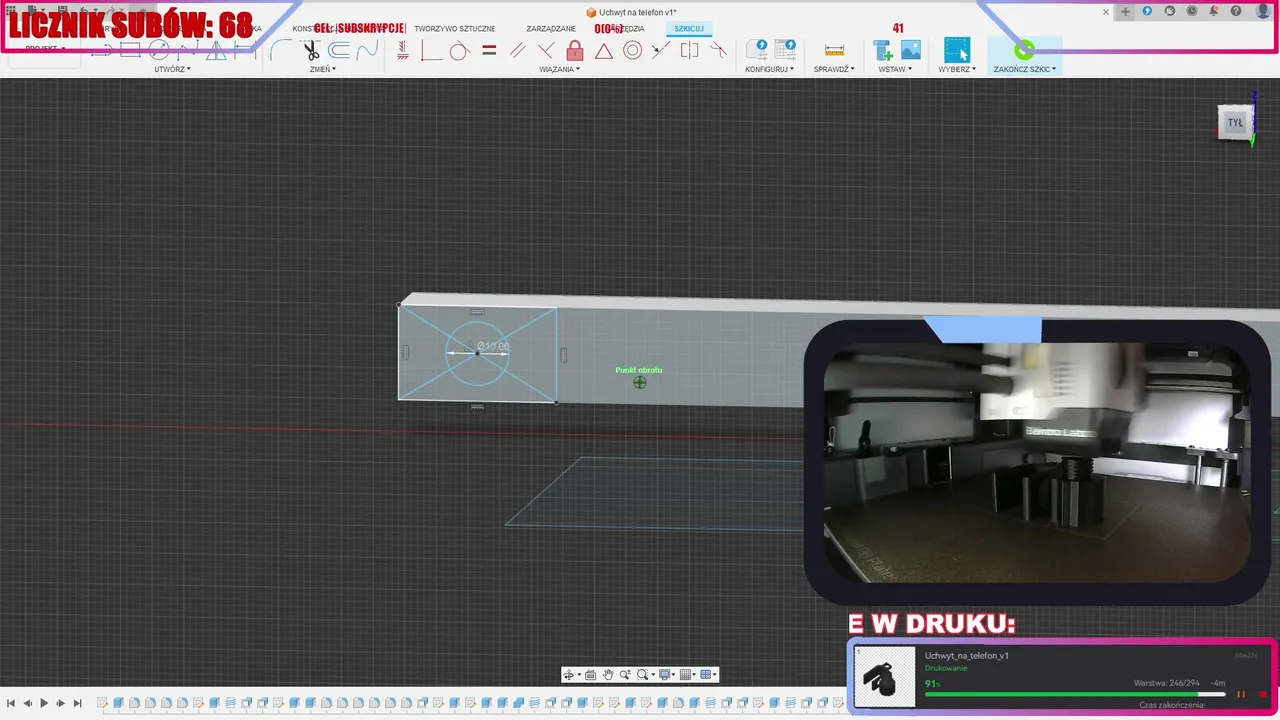Open the notifications bell
1280x720 pixels.
pyautogui.click(x=1214, y=11)
